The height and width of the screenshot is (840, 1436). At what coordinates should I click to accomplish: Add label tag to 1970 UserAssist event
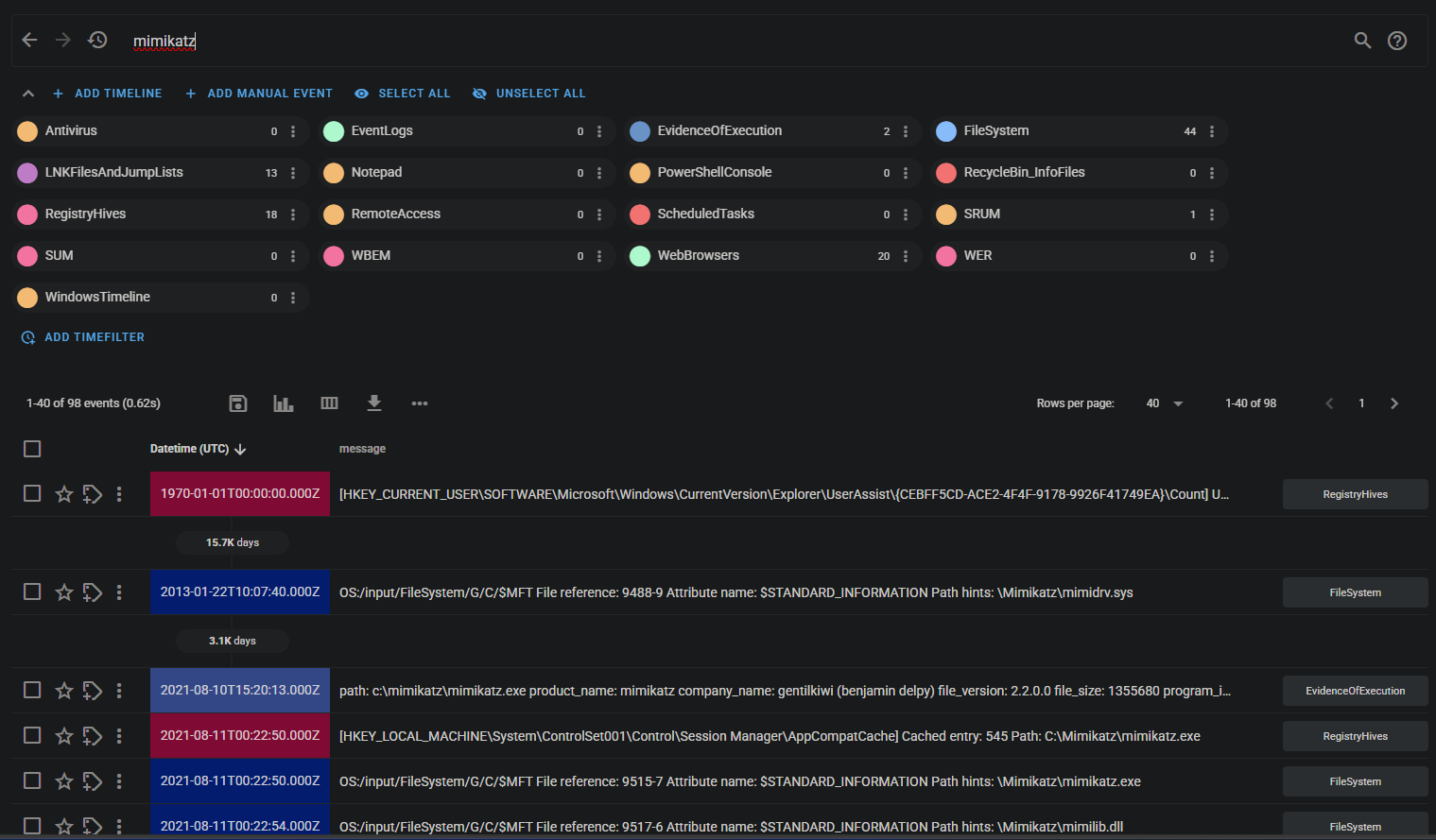[92, 494]
